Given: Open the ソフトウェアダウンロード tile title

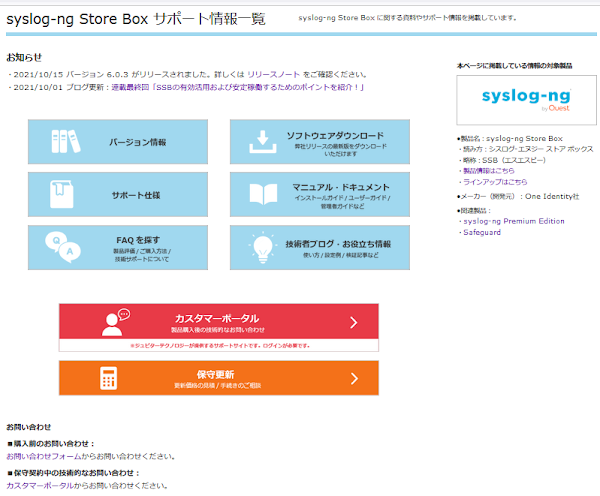Looking at the screenshot, I should tap(335, 135).
